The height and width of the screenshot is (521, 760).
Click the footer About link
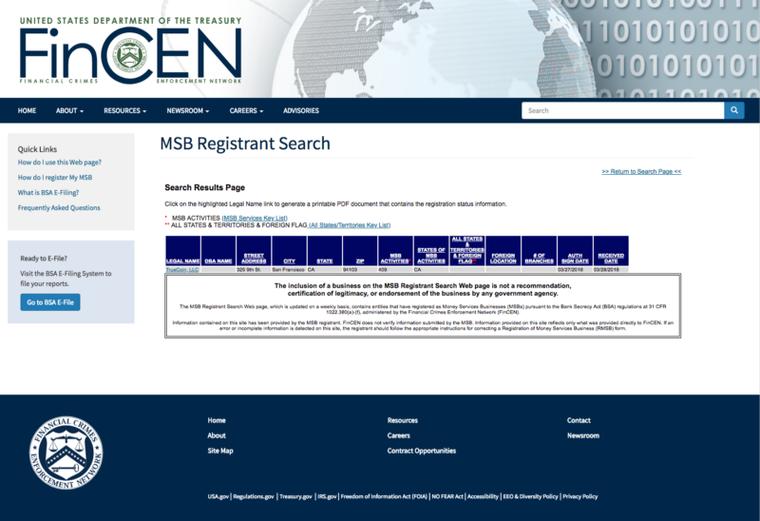pos(217,435)
